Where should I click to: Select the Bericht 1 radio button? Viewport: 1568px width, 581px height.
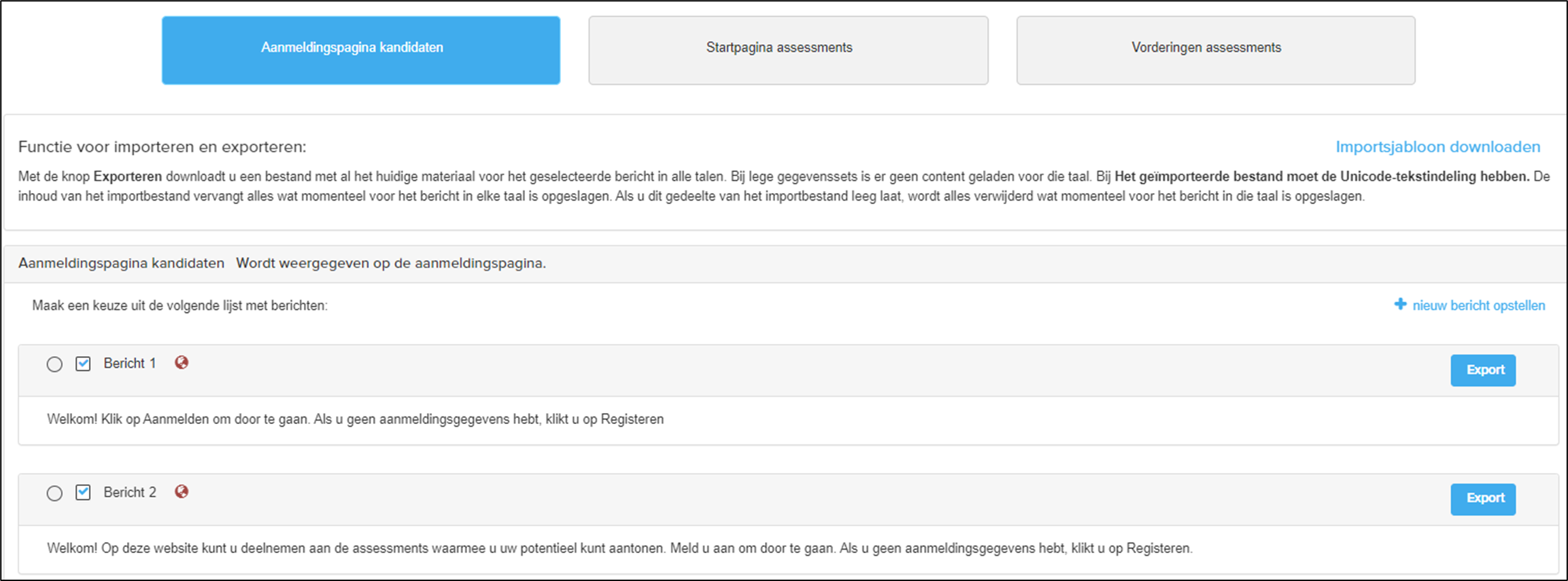coord(54,364)
